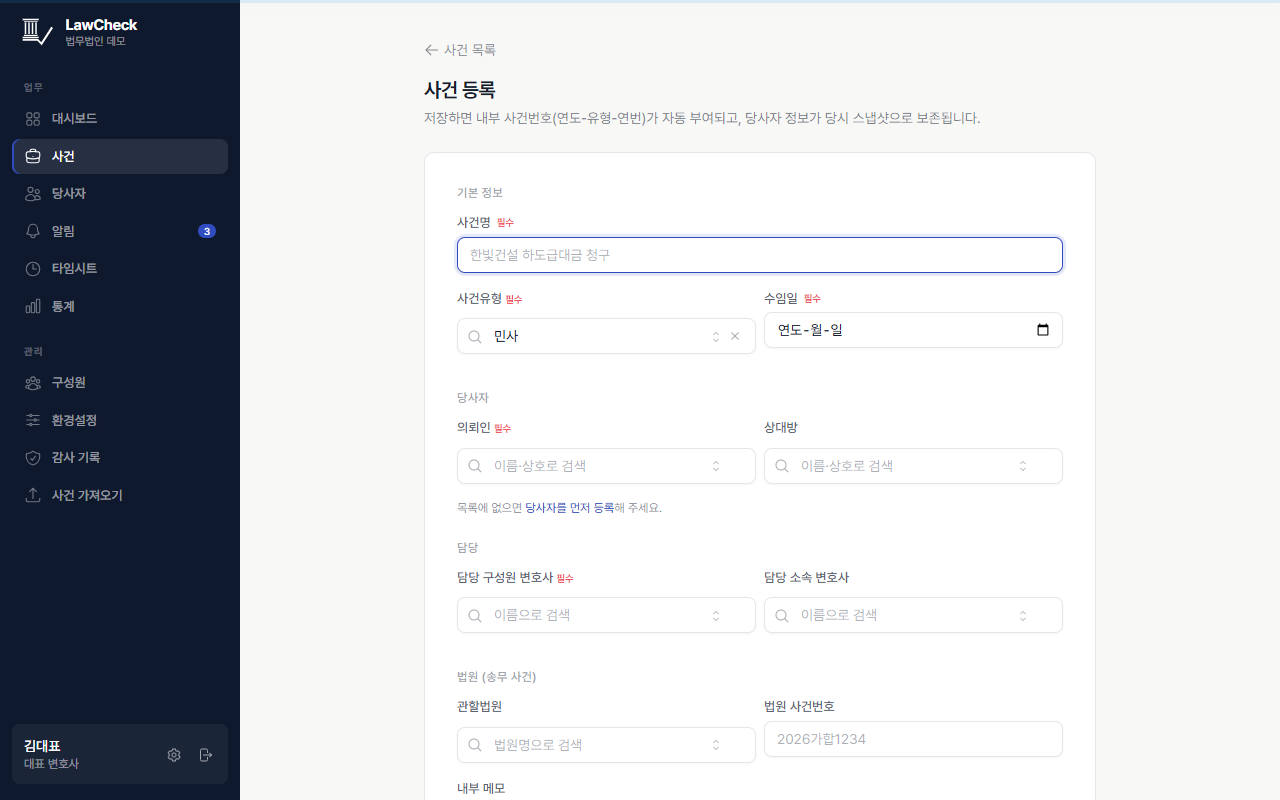The height and width of the screenshot is (800, 1280).
Task: Click the 담당 구성원 변호사 search field
Action: [606, 615]
